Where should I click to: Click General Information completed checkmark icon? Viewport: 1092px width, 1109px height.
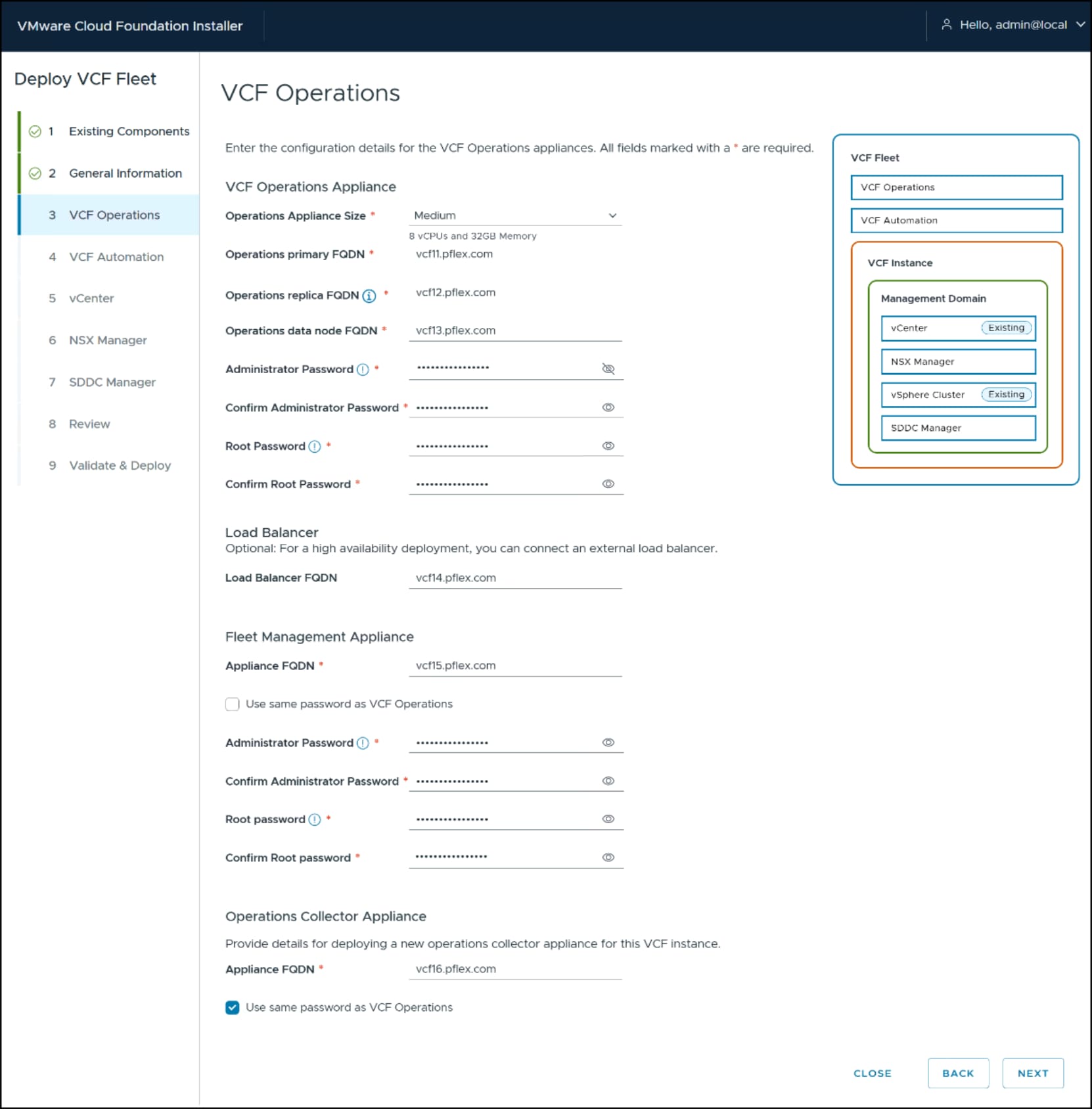tap(35, 173)
